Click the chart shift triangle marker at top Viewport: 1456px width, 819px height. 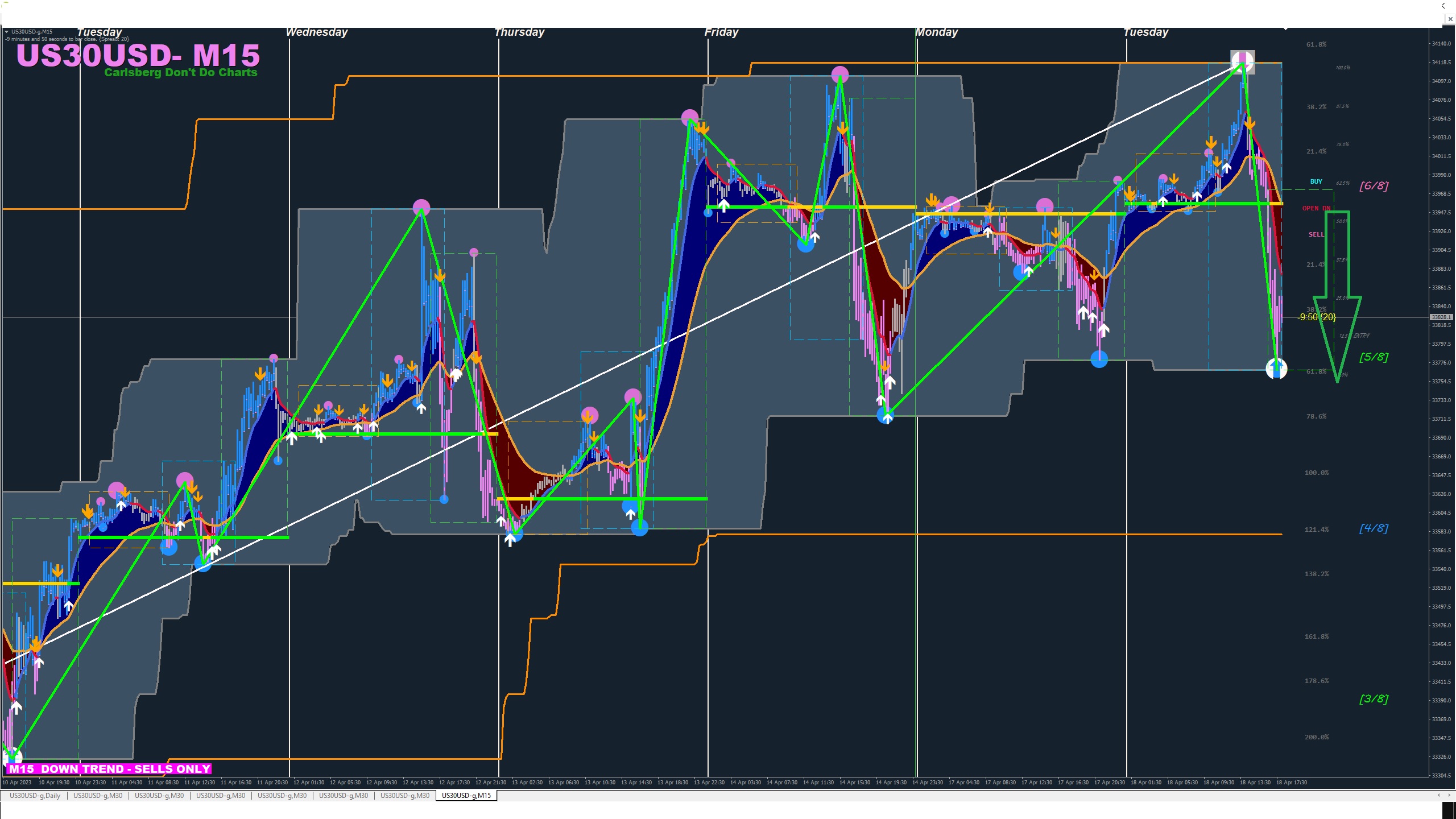[1285, 27]
